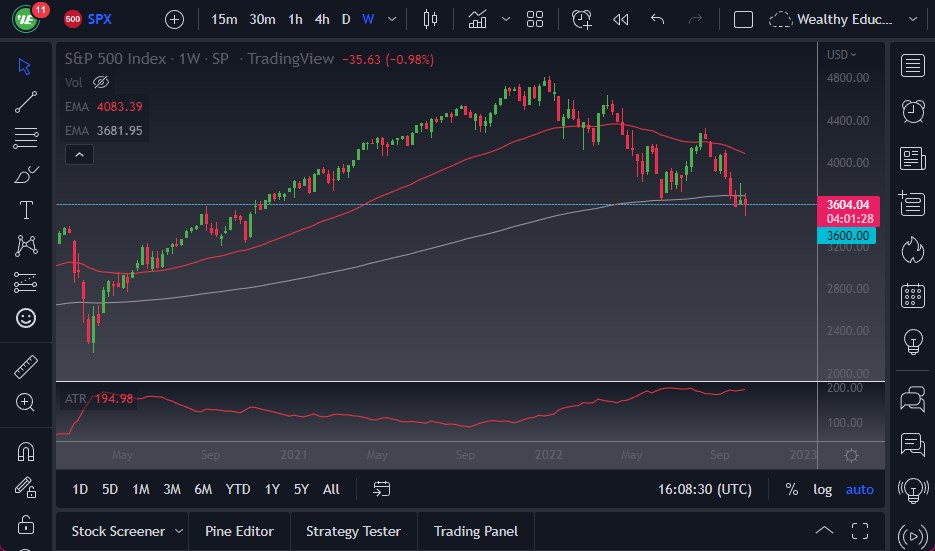Viewport: 935px width, 551px height.
Task: Click the zoom in magnifier tool
Action: click(x=26, y=402)
